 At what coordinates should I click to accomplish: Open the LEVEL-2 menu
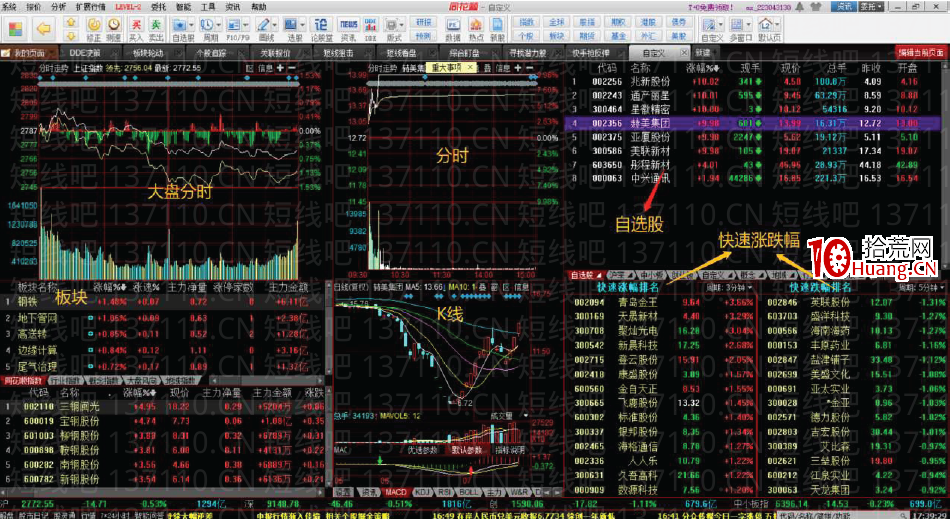pos(127,7)
